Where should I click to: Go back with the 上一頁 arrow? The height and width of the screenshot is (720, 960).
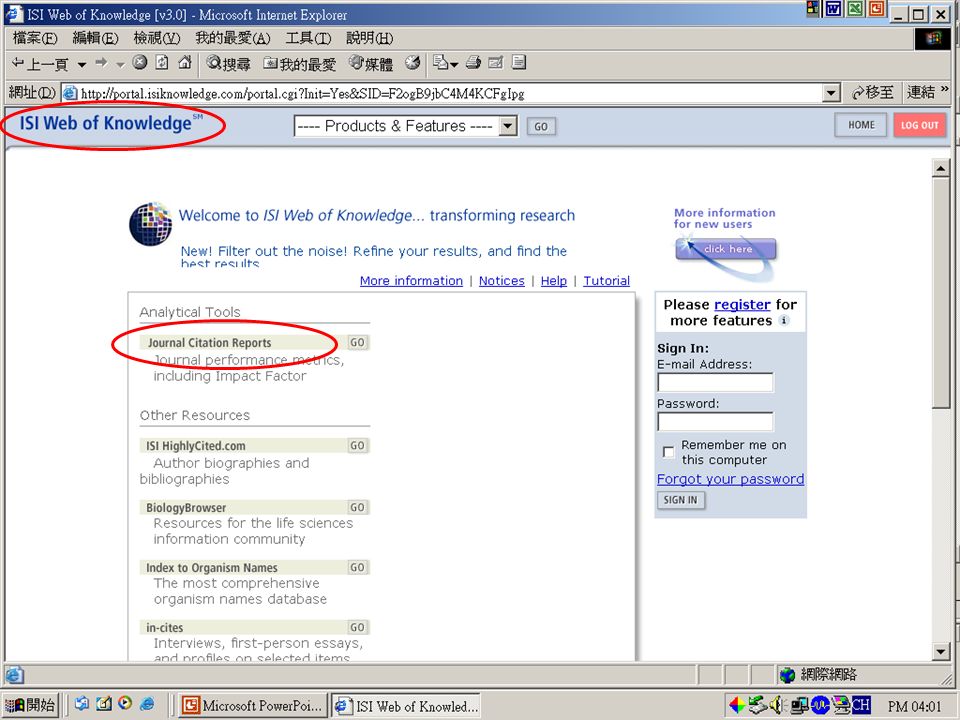(40, 64)
